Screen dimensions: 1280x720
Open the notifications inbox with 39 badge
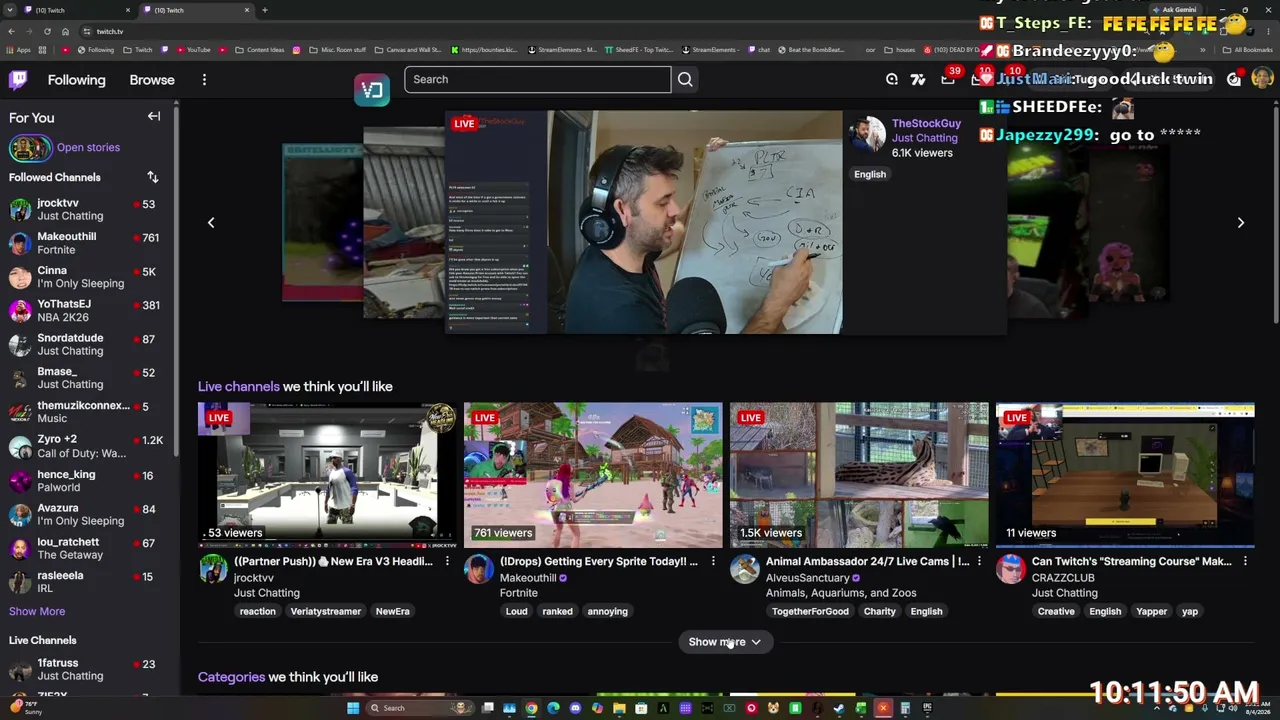[x=948, y=79]
